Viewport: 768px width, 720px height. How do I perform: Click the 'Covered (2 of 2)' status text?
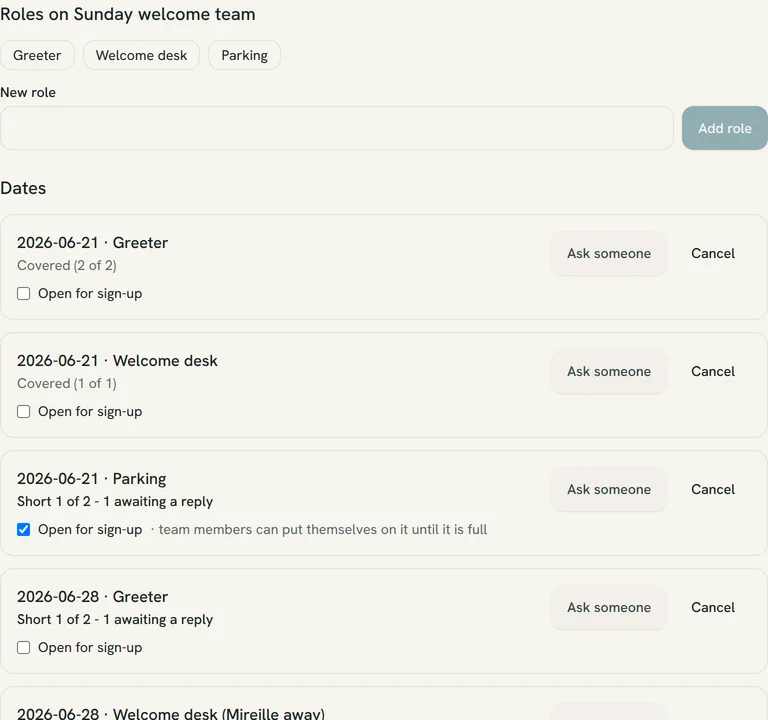pyautogui.click(x=67, y=265)
